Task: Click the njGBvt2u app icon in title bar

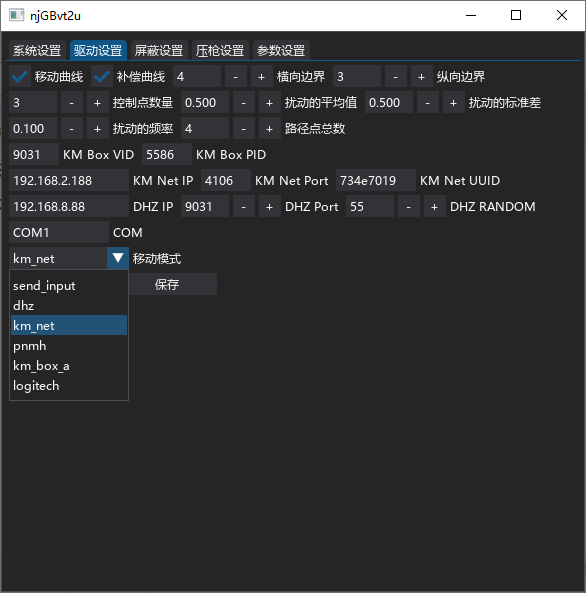Action: click(x=16, y=16)
